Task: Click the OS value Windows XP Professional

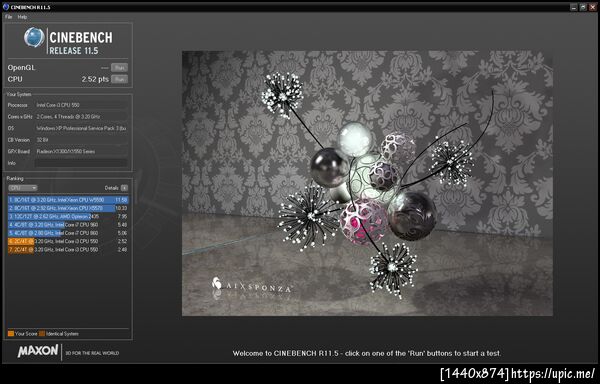Action: (x=81, y=129)
